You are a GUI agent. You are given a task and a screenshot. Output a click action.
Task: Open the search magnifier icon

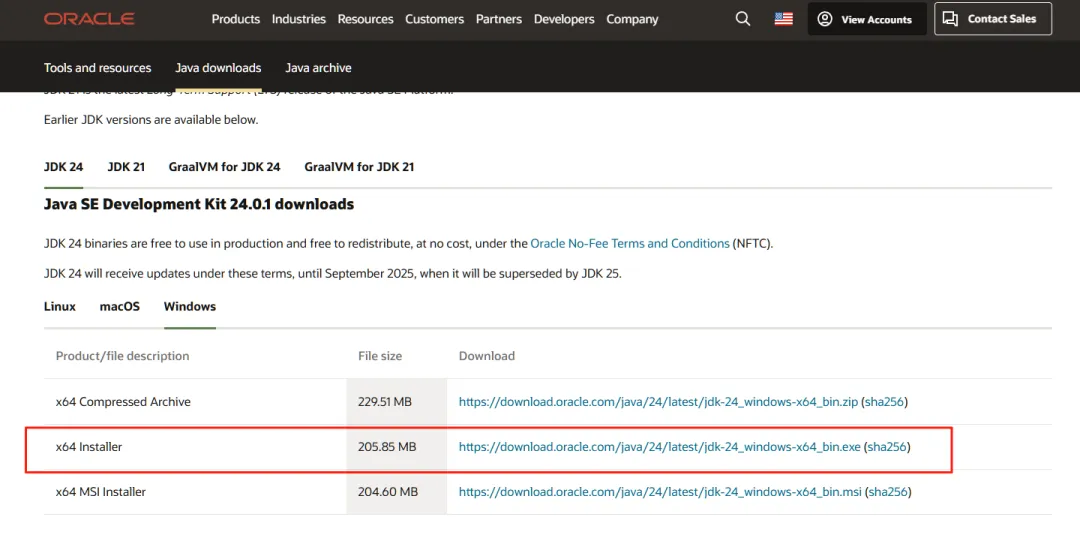742,19
